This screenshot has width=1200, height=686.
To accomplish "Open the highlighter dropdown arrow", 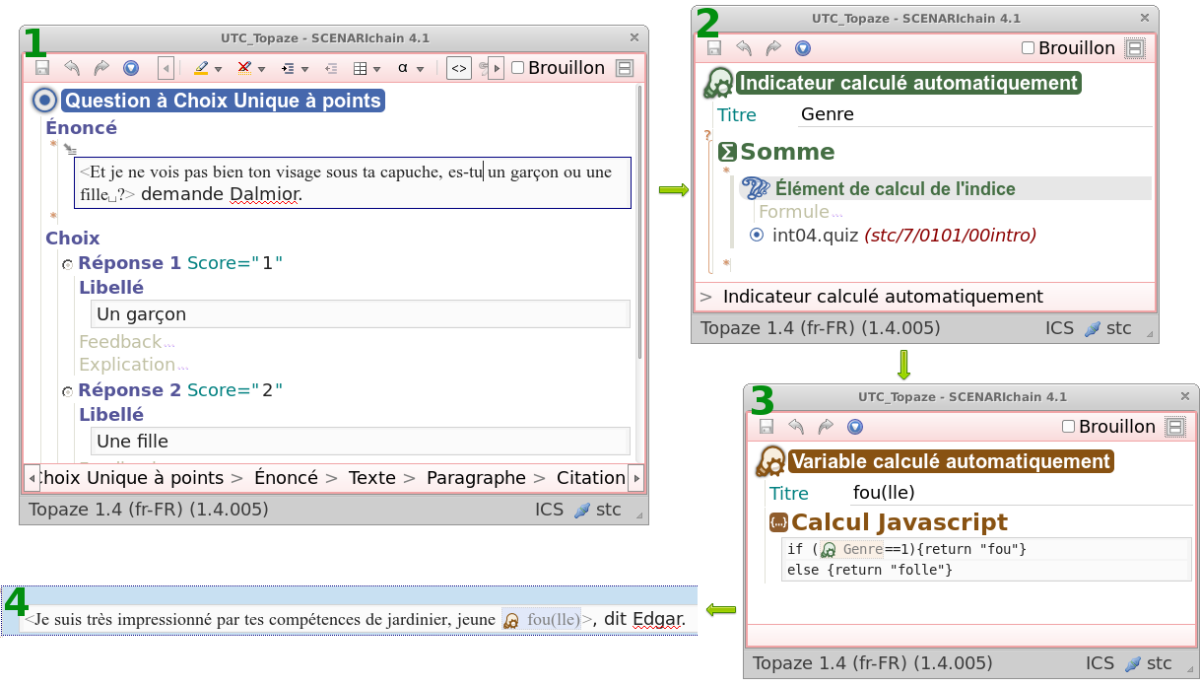I will tap(218, 69).
